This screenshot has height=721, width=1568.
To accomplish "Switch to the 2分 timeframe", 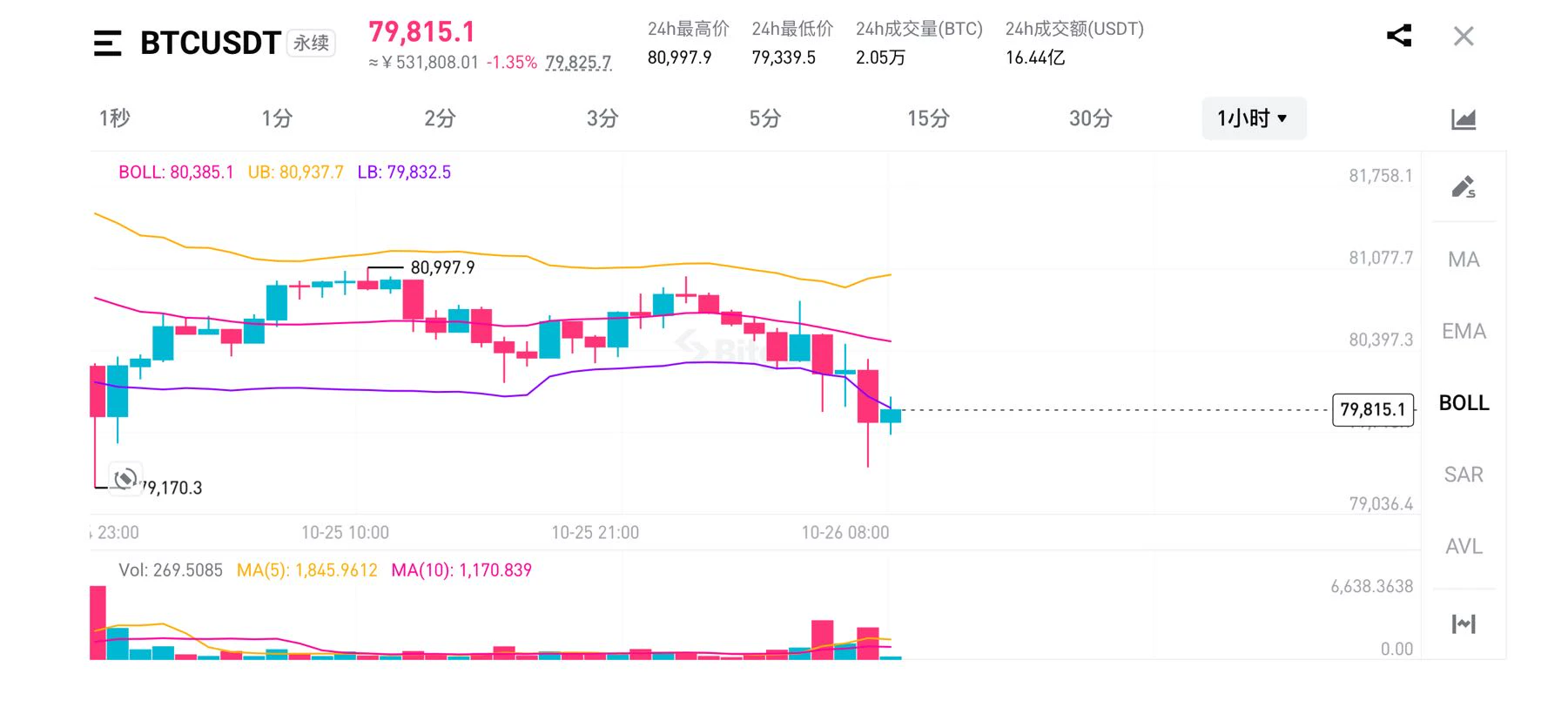I will point(440,118).
